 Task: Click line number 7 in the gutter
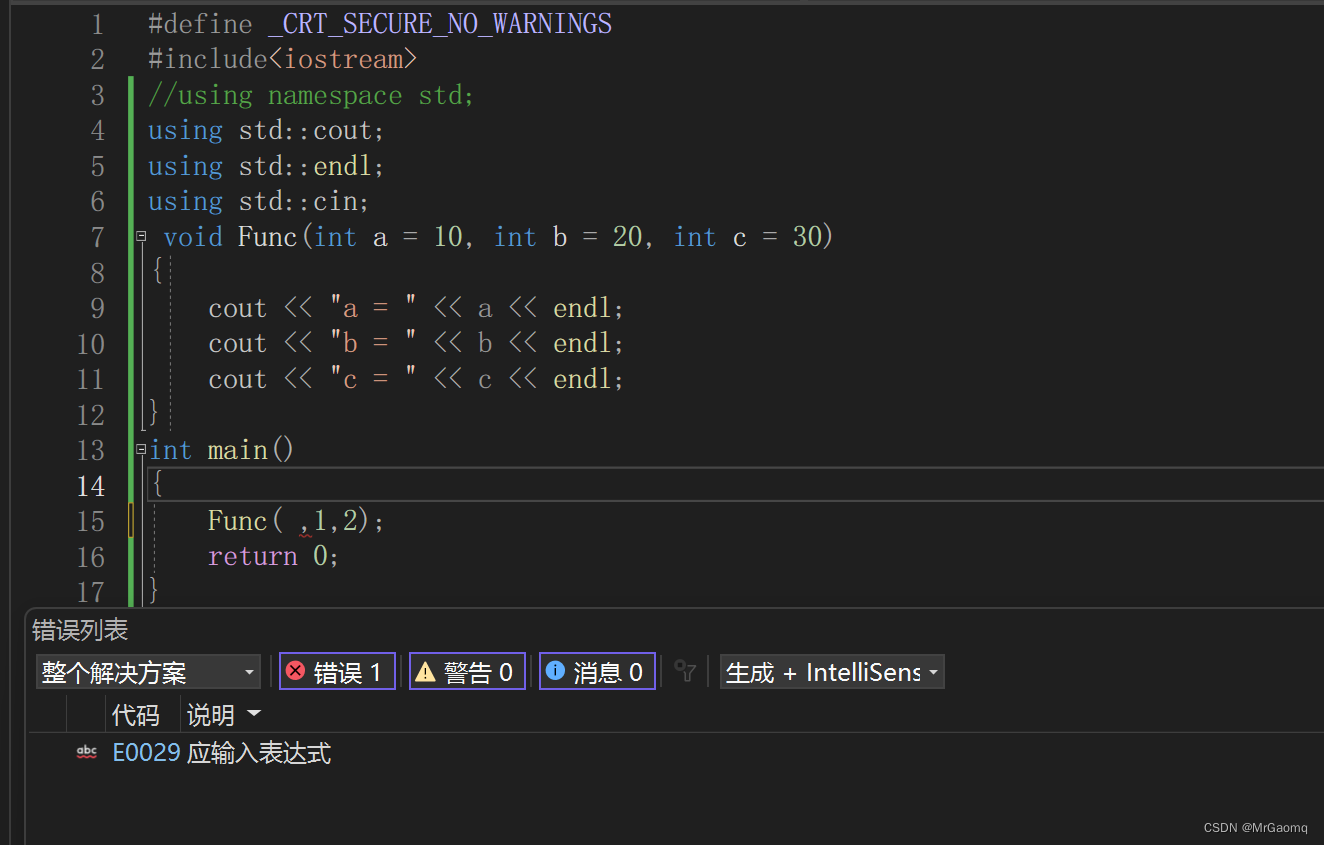[x=97, y=237]
